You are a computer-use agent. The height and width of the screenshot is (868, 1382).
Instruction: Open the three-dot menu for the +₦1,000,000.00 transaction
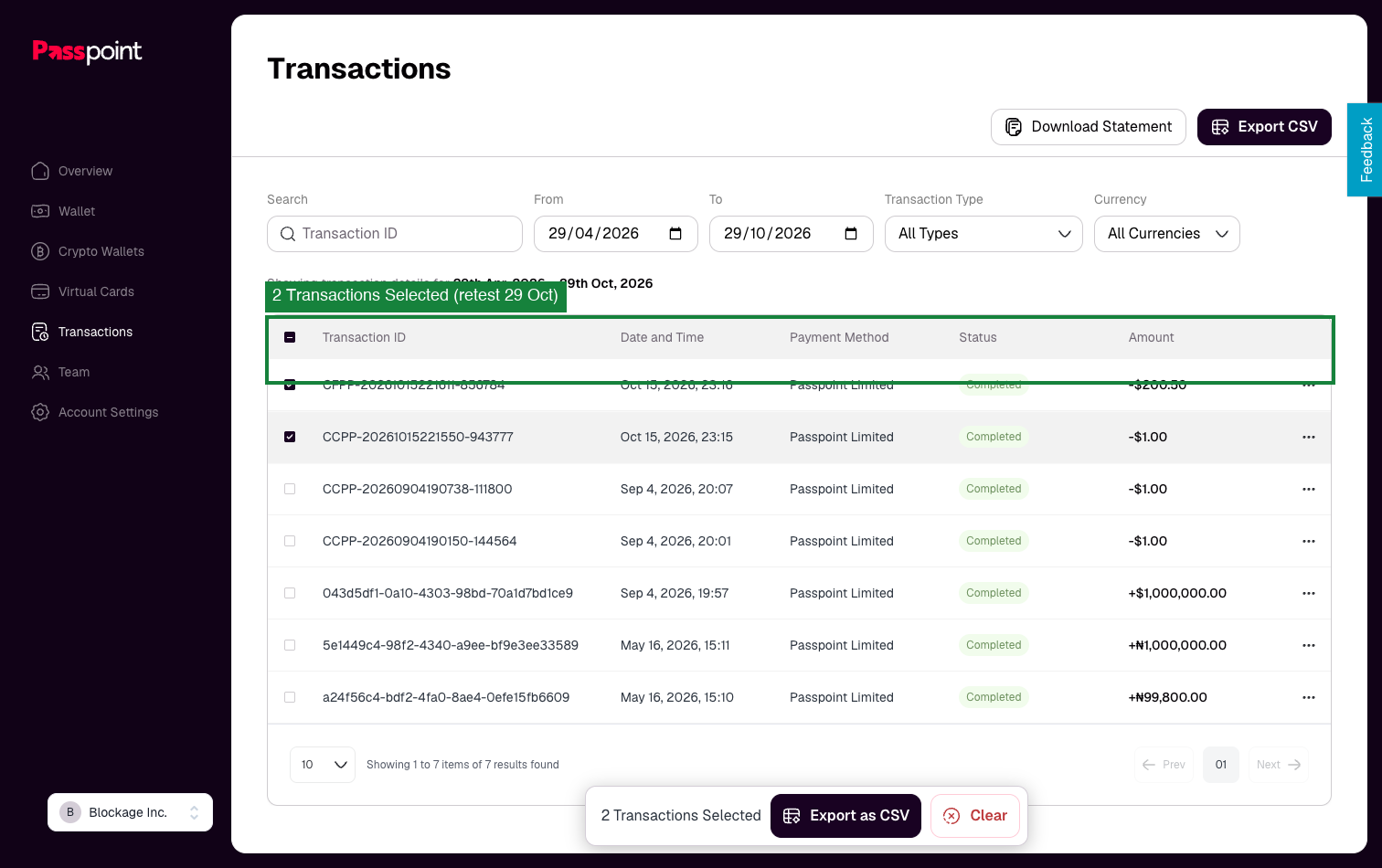pos(1308,645)
